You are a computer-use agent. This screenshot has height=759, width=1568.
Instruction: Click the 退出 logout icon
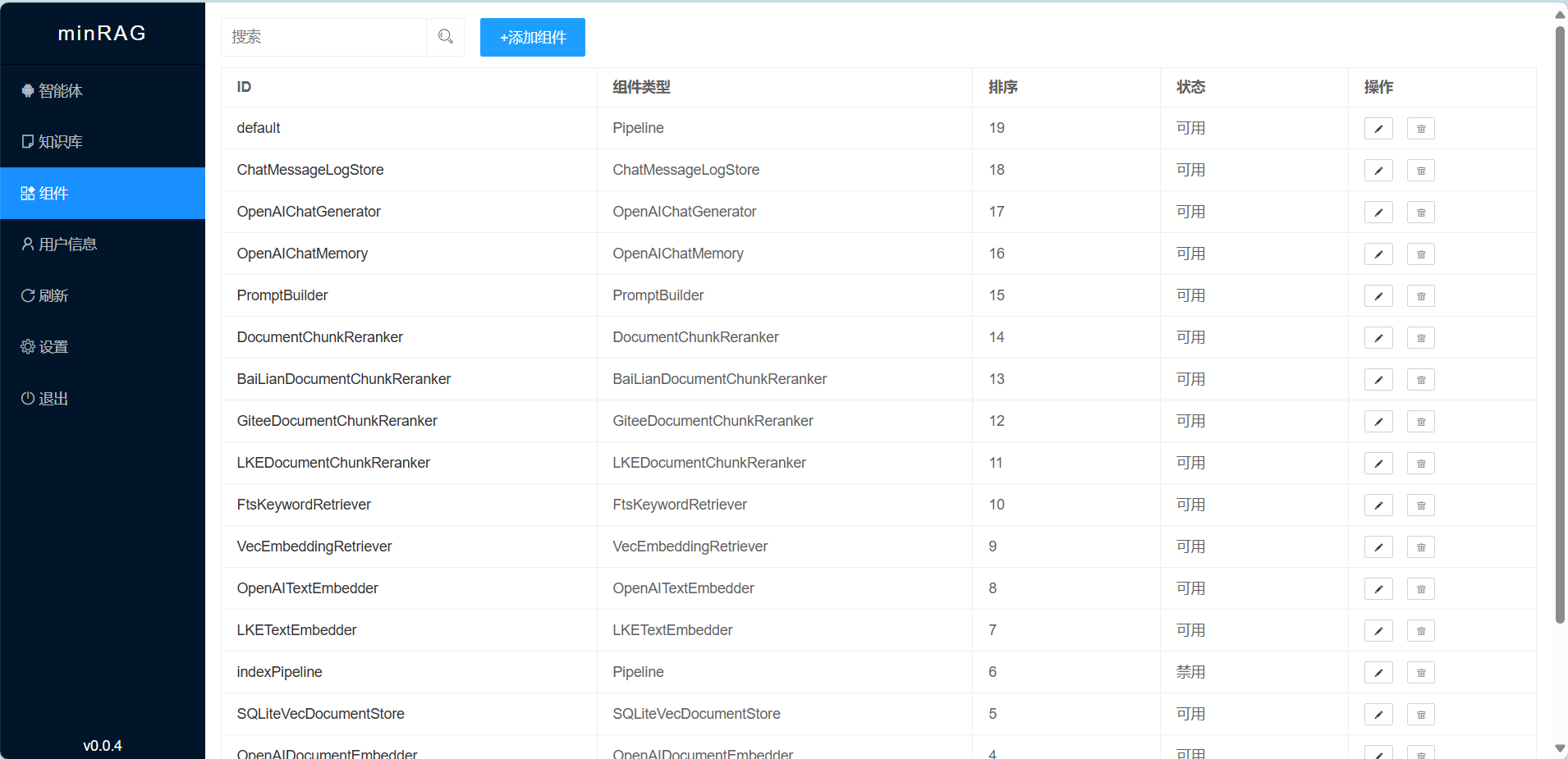[27, 399]
